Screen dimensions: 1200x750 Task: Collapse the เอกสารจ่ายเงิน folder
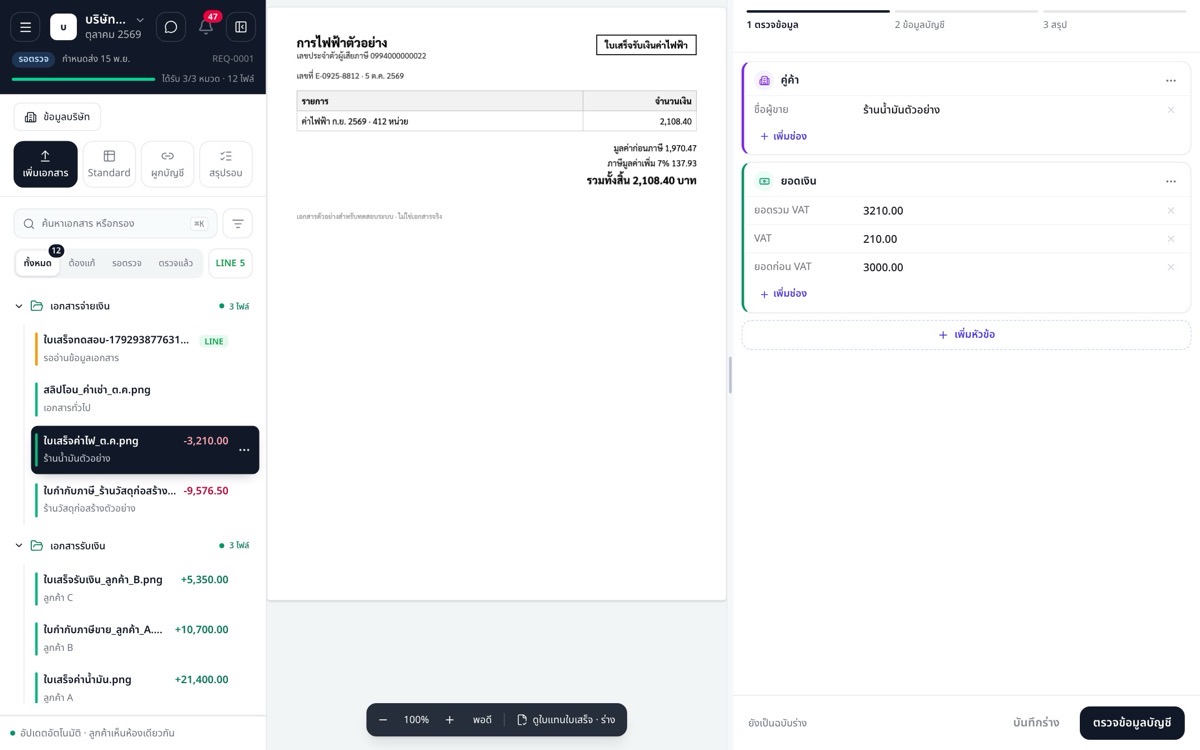point(19,306)
